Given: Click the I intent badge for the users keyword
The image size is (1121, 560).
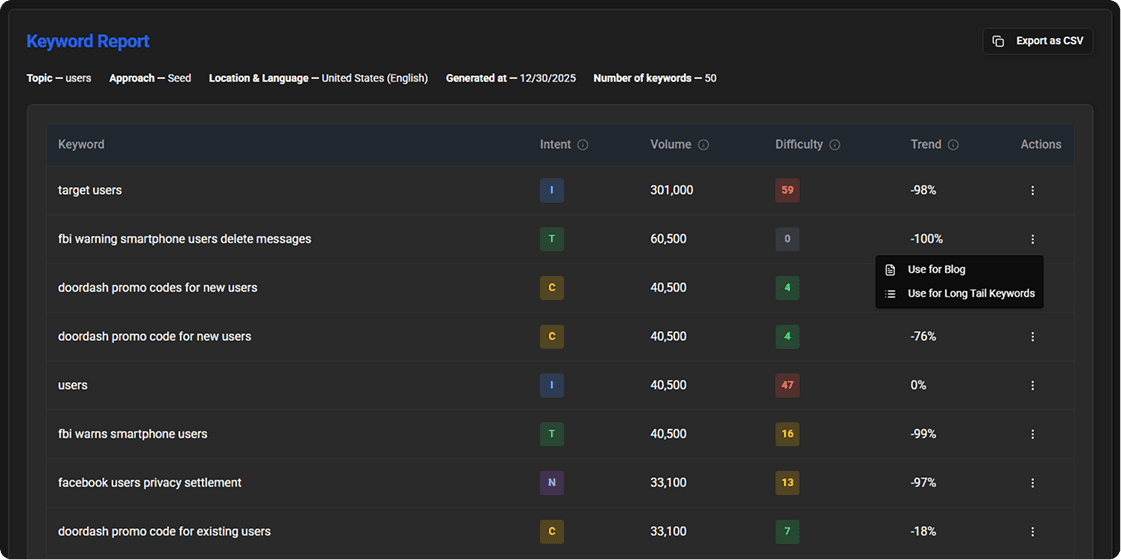Looking at the screenshot, I should (x=552, y=385).
